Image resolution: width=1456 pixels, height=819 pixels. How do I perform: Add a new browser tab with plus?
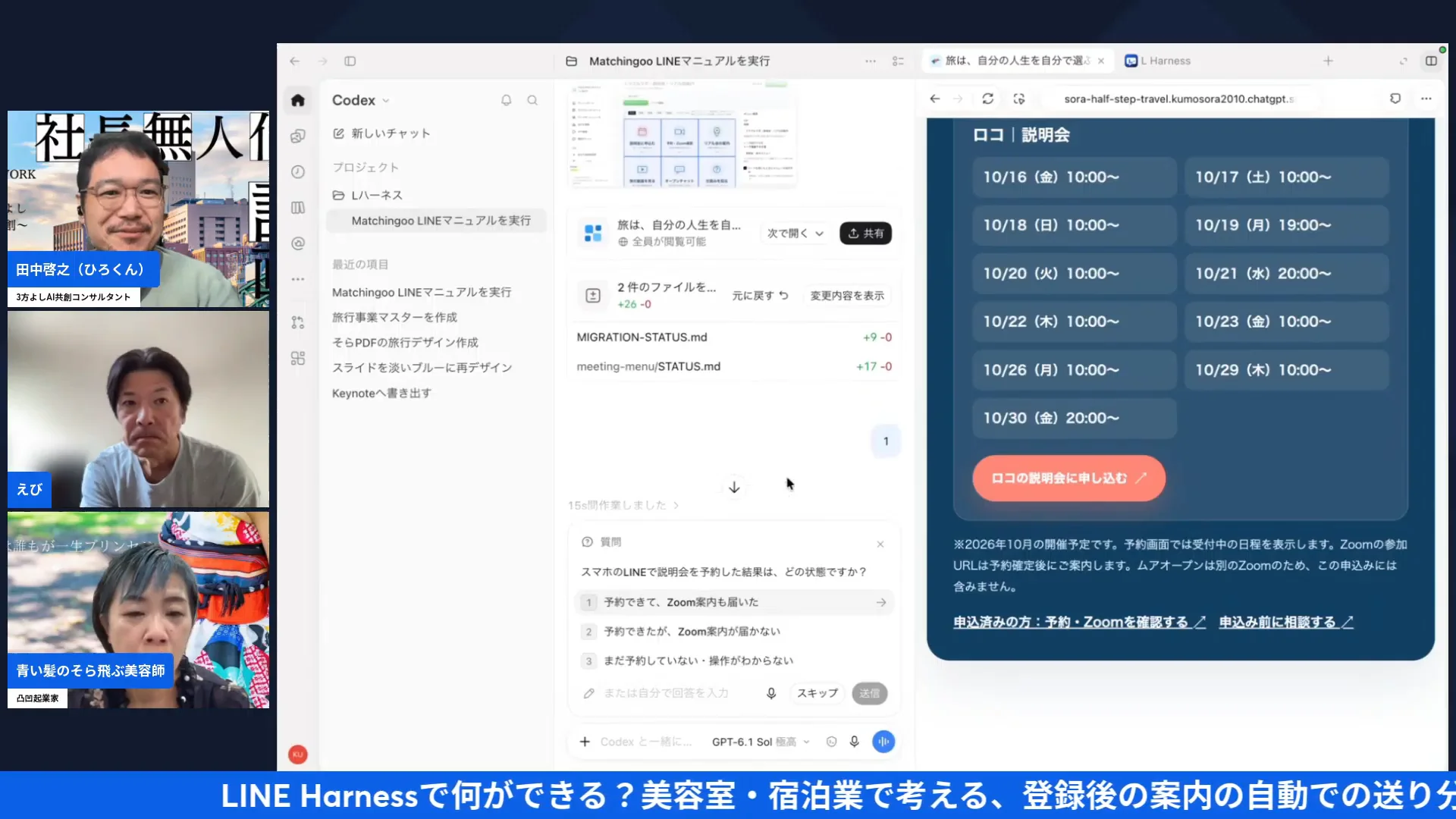coord(1328,61)
